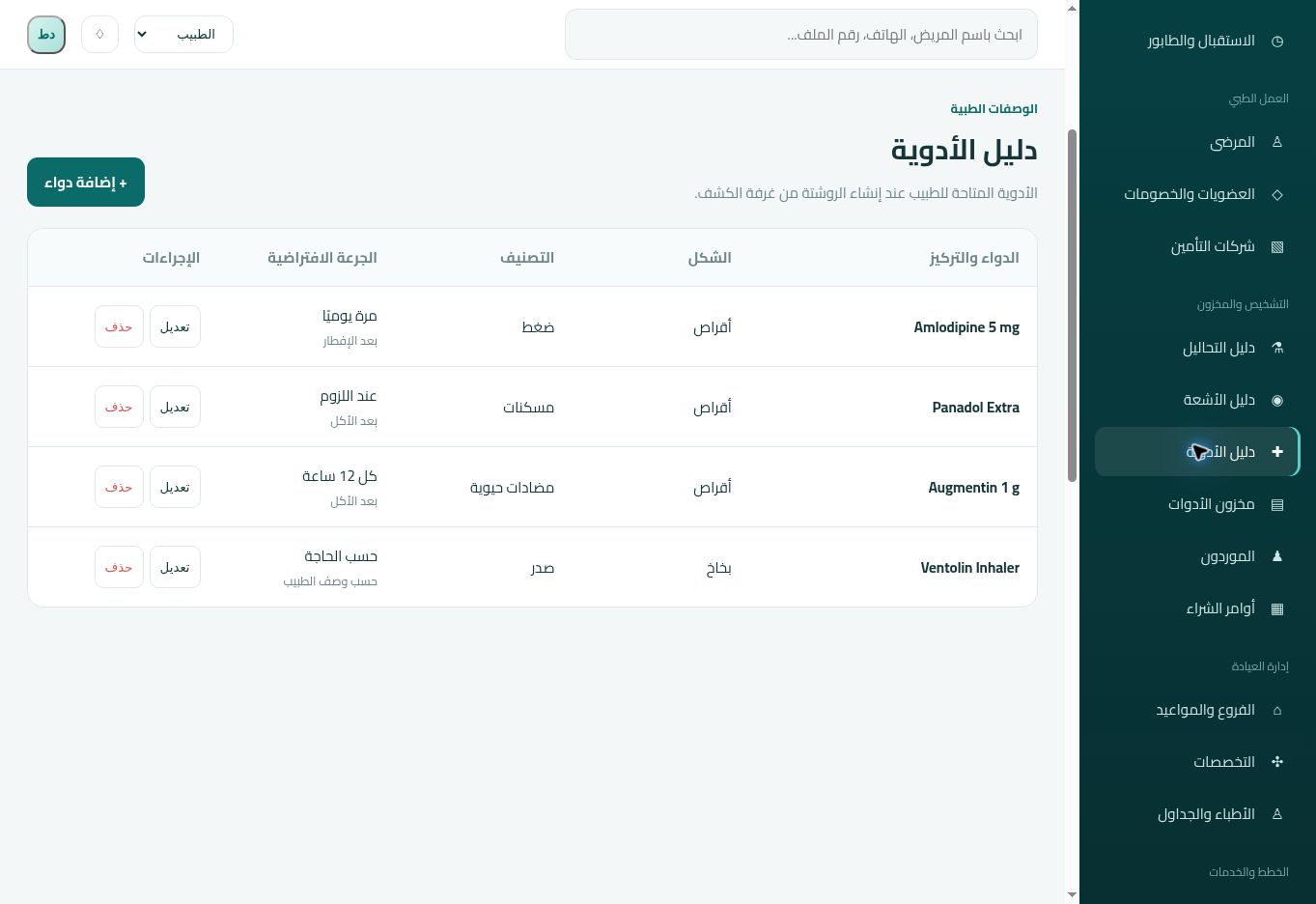
Task: Click the icon next to الموردون
Action: click(1277, 556)
